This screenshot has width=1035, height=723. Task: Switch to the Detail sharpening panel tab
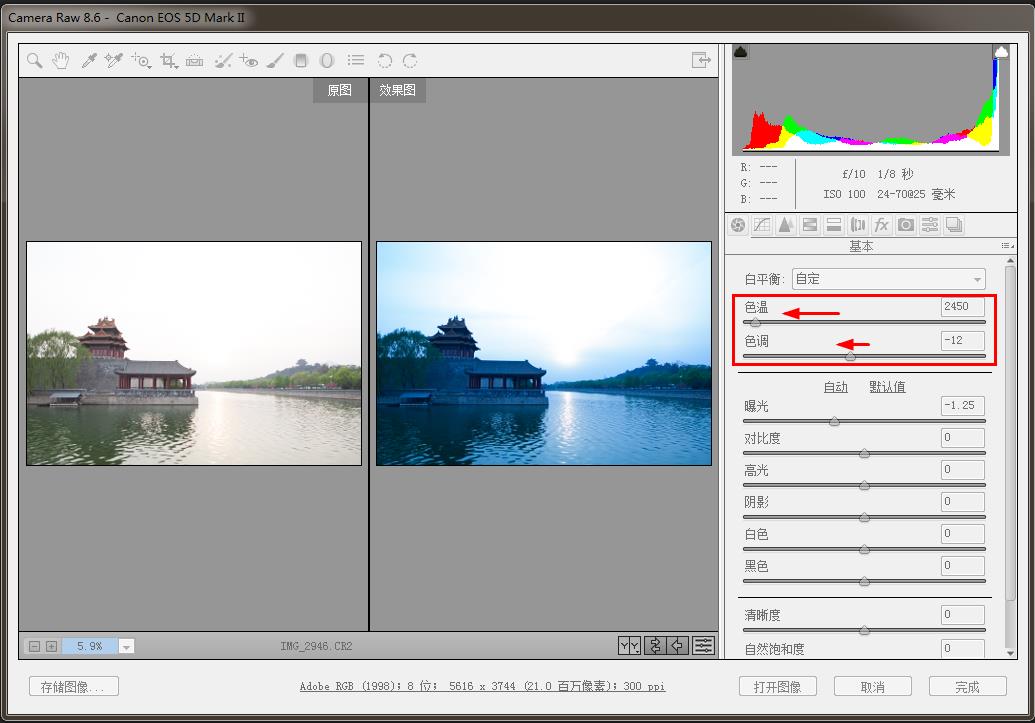click(785, 225)
